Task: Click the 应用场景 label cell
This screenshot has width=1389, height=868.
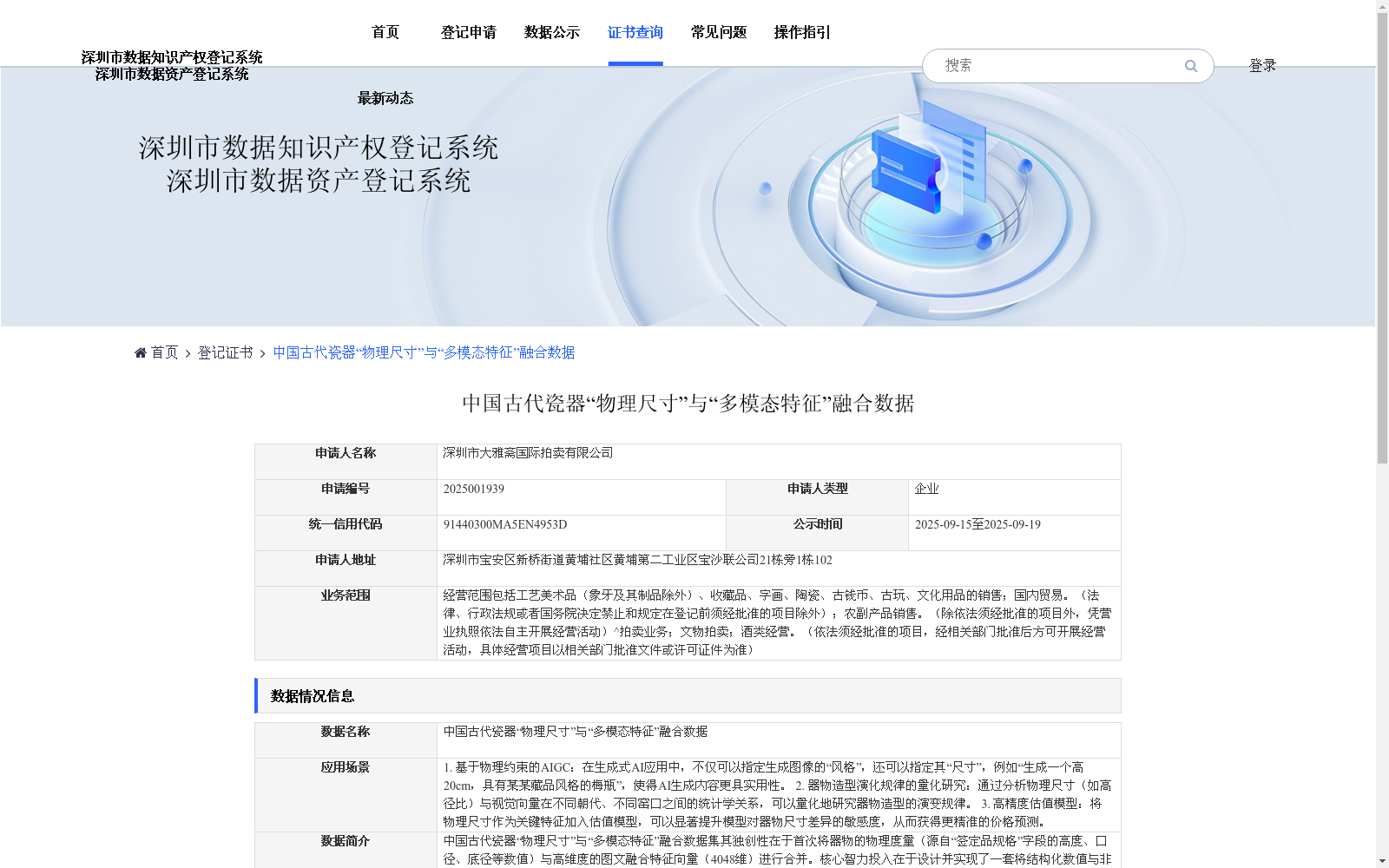Action: tap(346, 795)
